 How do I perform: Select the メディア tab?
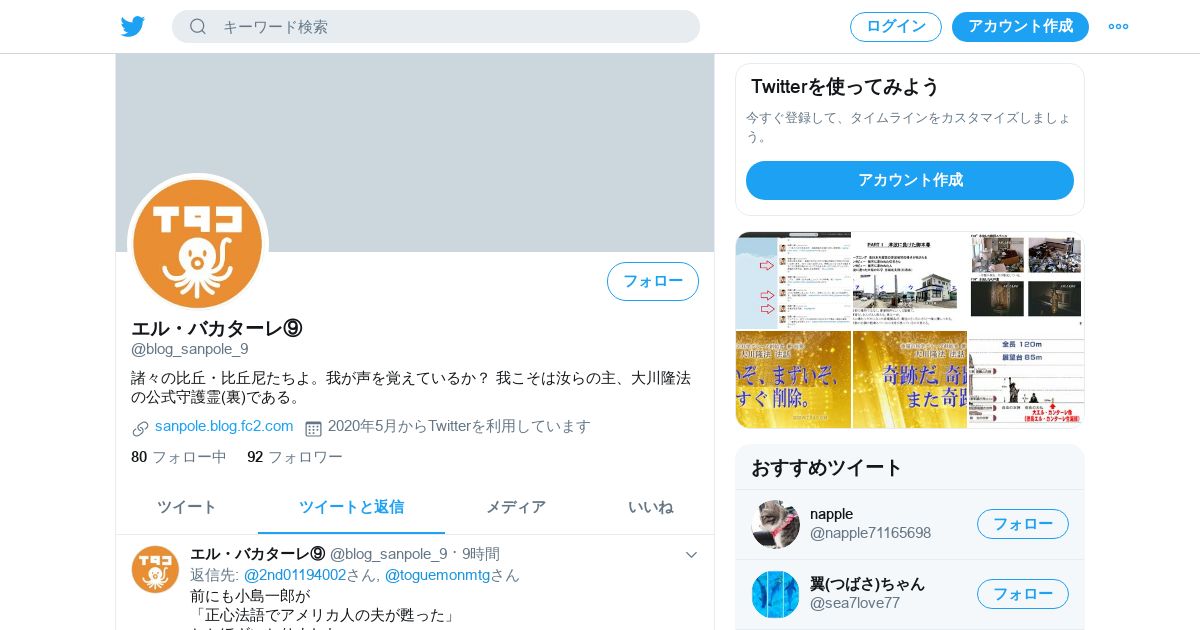coord(516,507)
